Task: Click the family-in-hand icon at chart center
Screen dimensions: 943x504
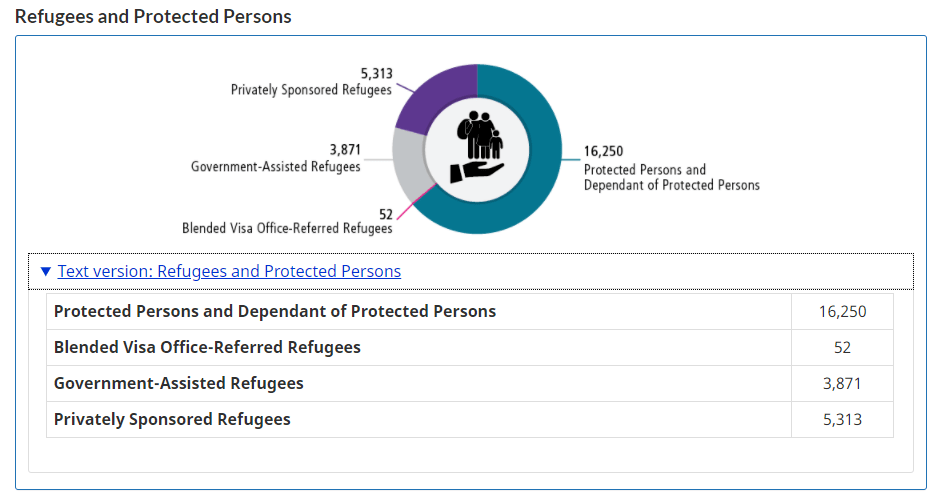Action: coord(477,148)
